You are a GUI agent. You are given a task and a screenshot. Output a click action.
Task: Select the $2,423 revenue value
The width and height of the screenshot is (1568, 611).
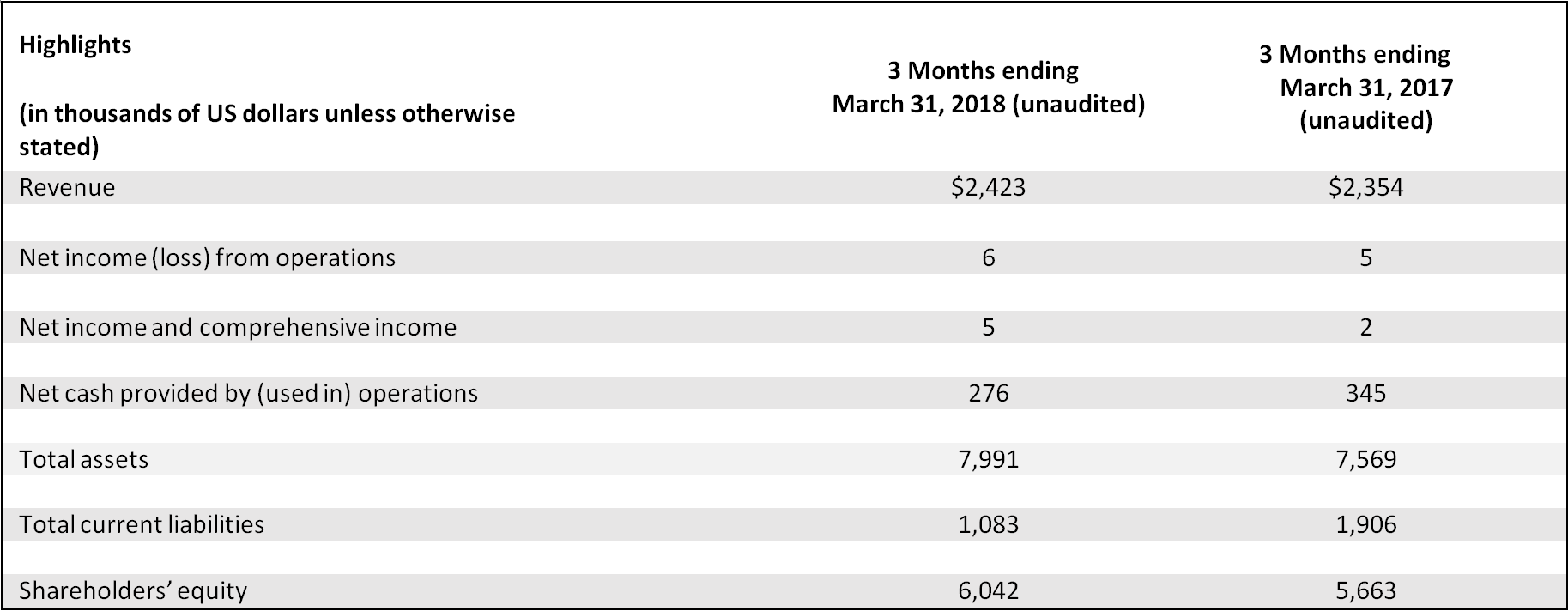[x=988, y=188]
